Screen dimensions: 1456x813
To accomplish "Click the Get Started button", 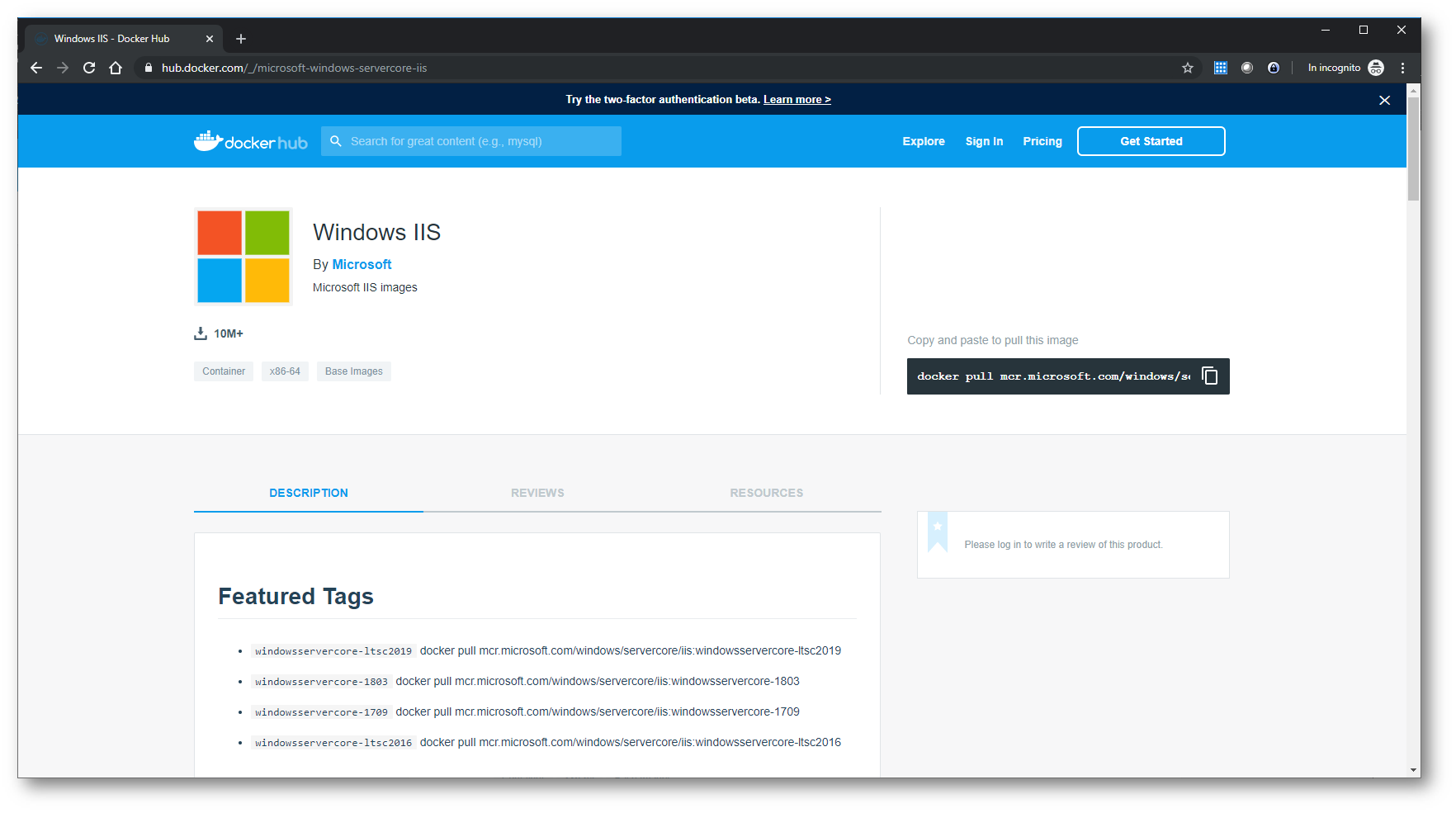I will point(1151,141).
